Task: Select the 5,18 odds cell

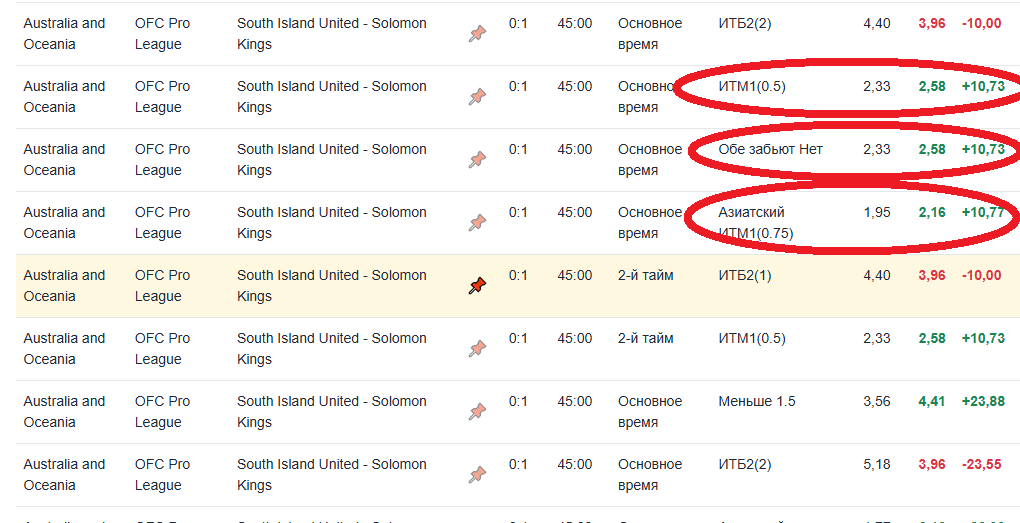Action: tap(876, 464)
